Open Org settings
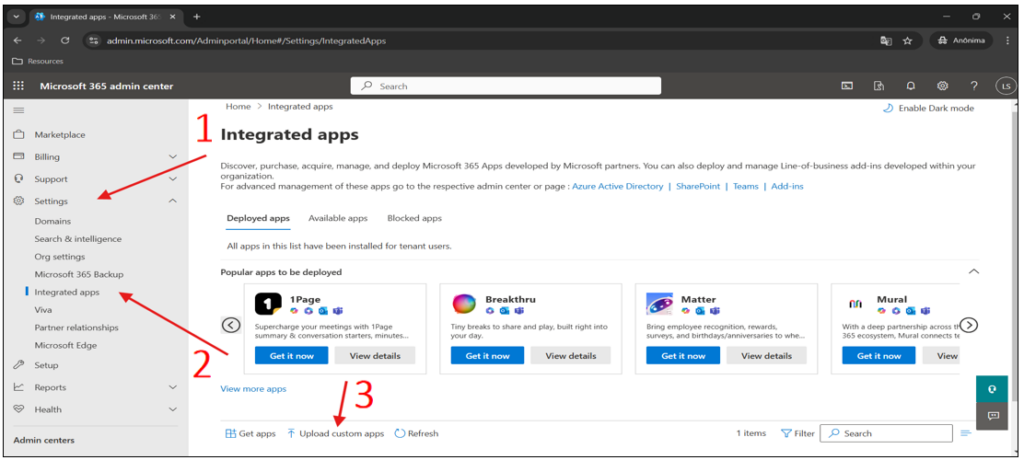Image resolution: width=1024 pixels, height=460 pixels. pyautogui.click(x=59, y=257)
